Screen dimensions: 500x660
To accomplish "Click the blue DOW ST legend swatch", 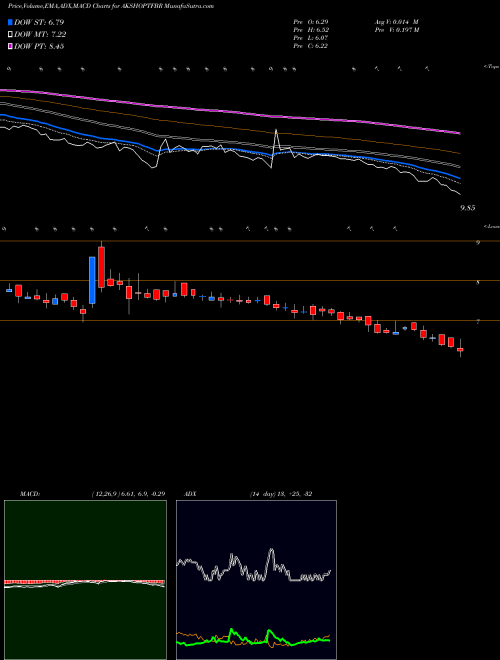I will point(10,22).
